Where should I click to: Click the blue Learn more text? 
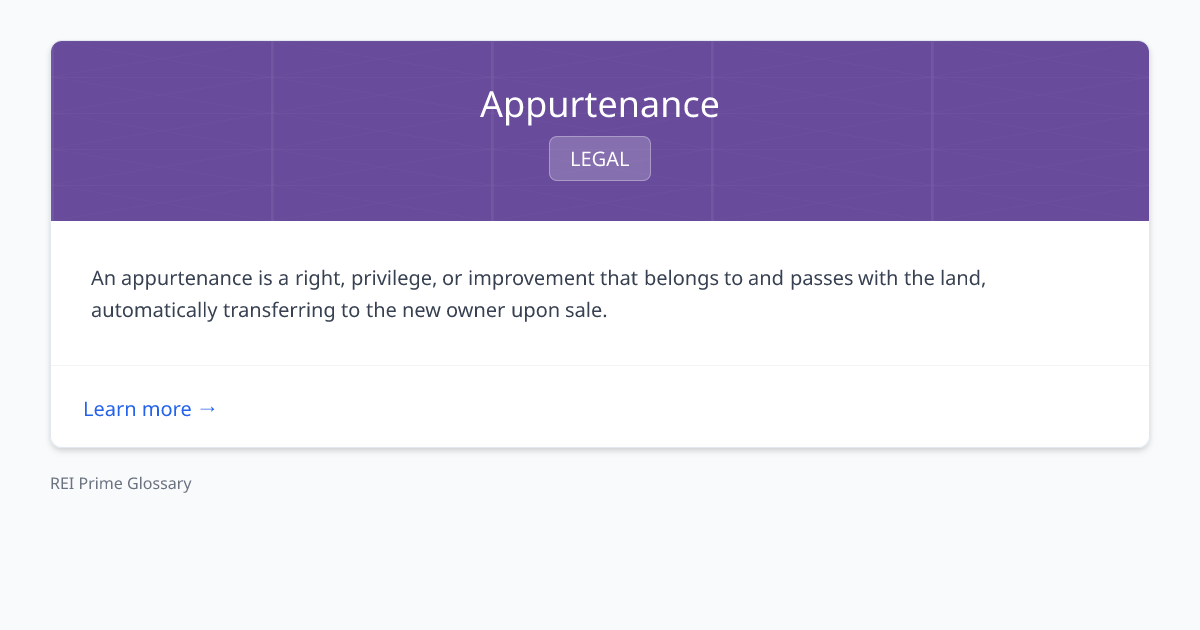tap(138, 409)
